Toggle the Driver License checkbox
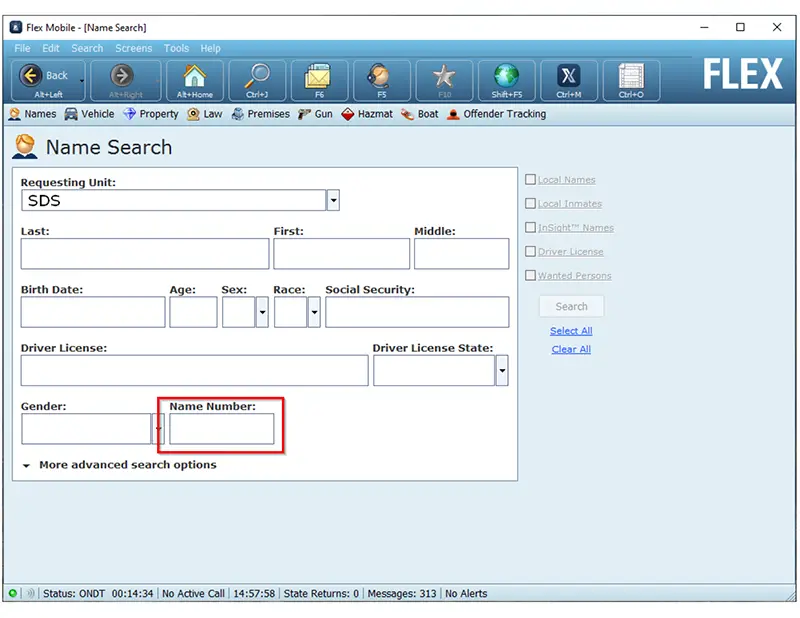Viewport: 800px width, 618px height. (531, 252)
